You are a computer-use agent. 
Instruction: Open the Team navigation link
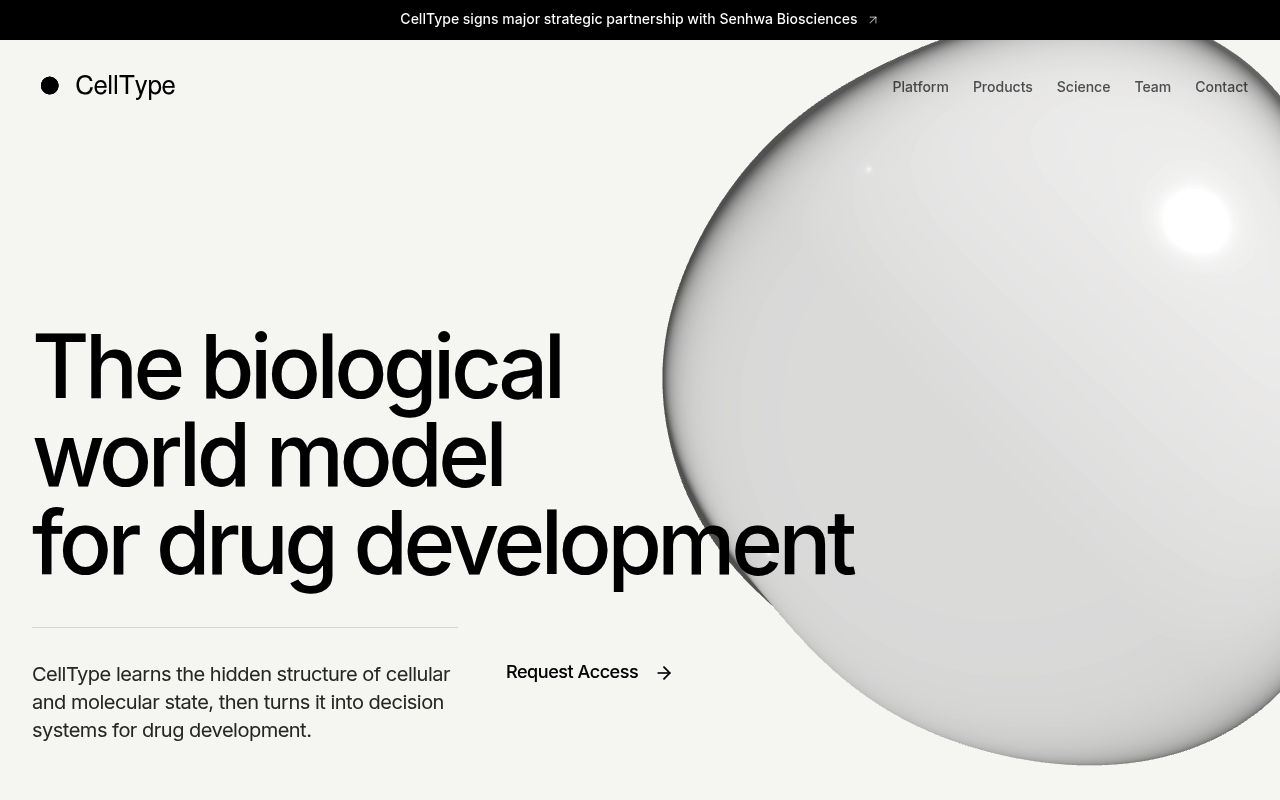click(x=1152, y=87)
